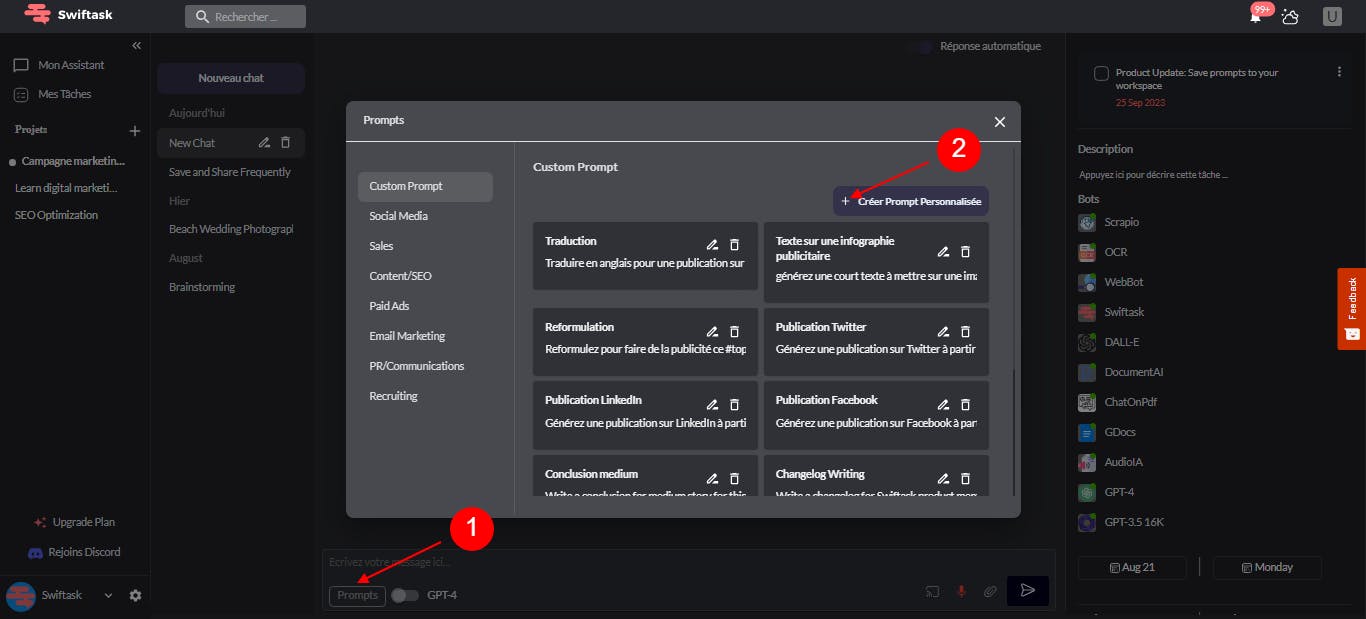Edit the Traduction prompt with pencil icon
1366x619 pixels.
[x=712, y=244]
